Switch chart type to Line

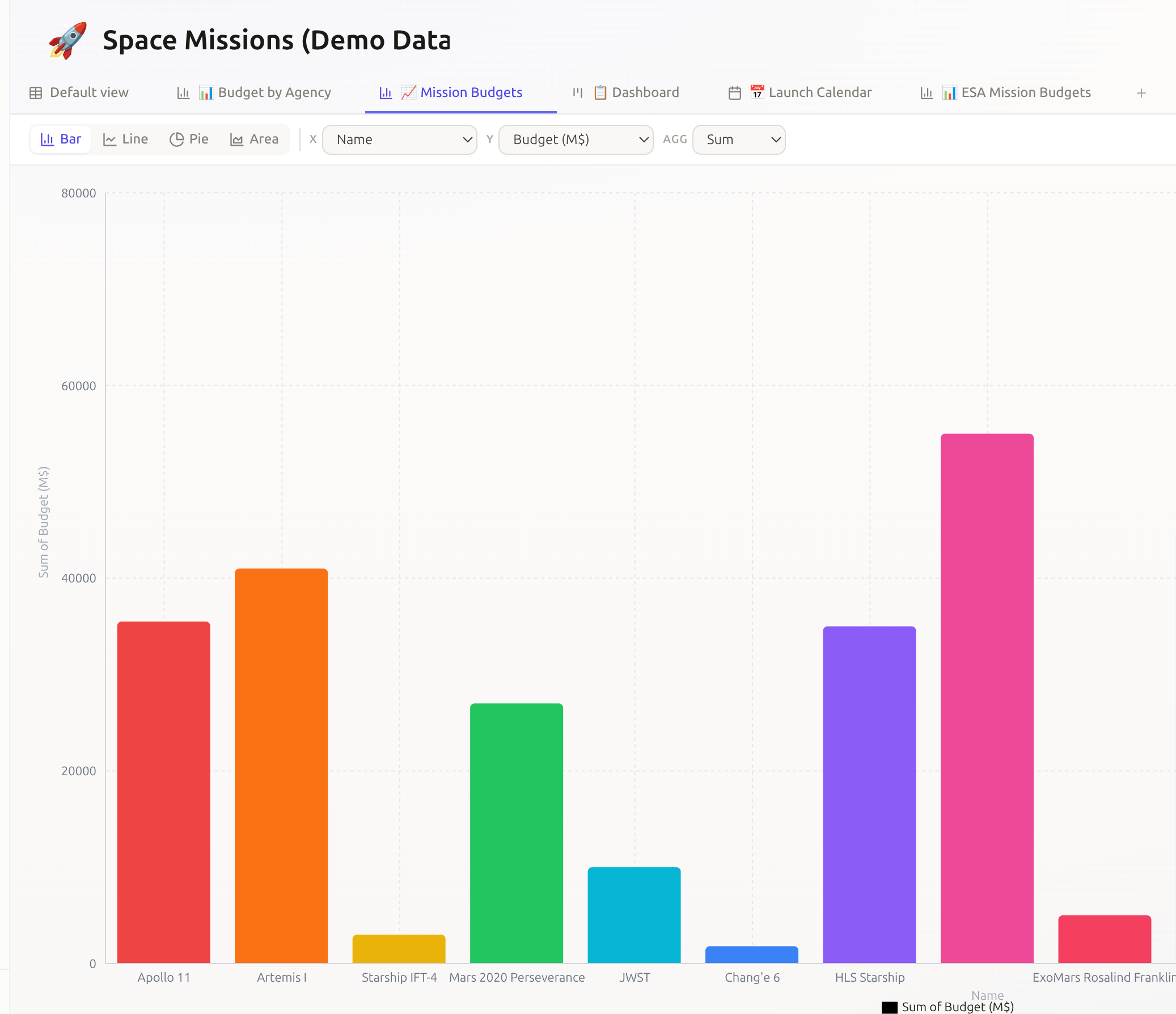(x=125, y=139)
